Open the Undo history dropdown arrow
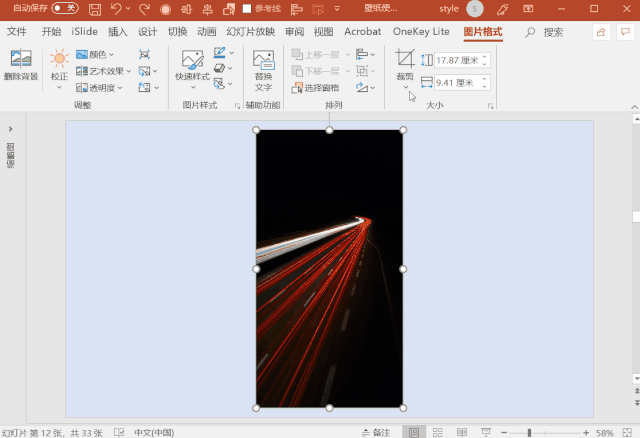This screenshot has width=640, height=438. pos(128,8)
